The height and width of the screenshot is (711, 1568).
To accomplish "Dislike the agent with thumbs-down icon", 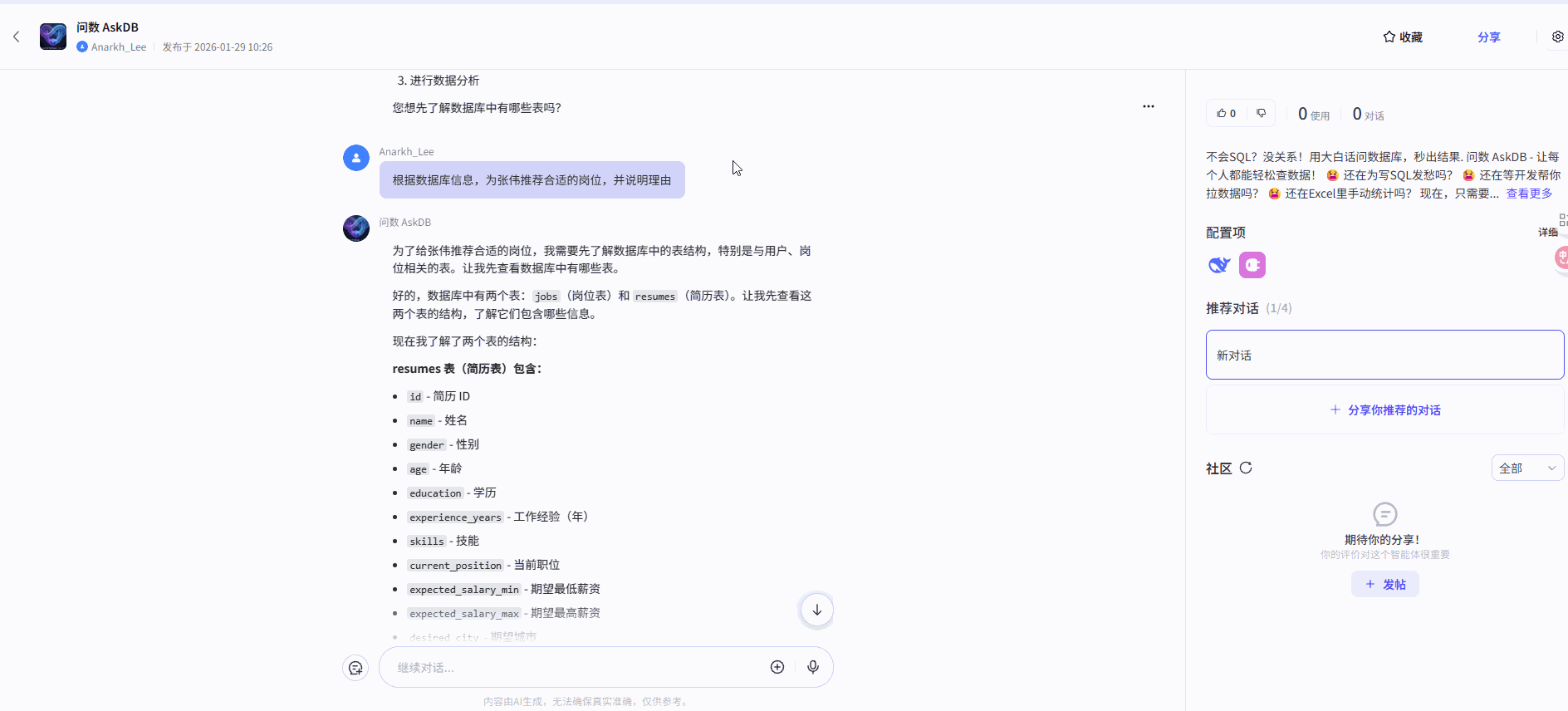I will tap(1261, 113).
